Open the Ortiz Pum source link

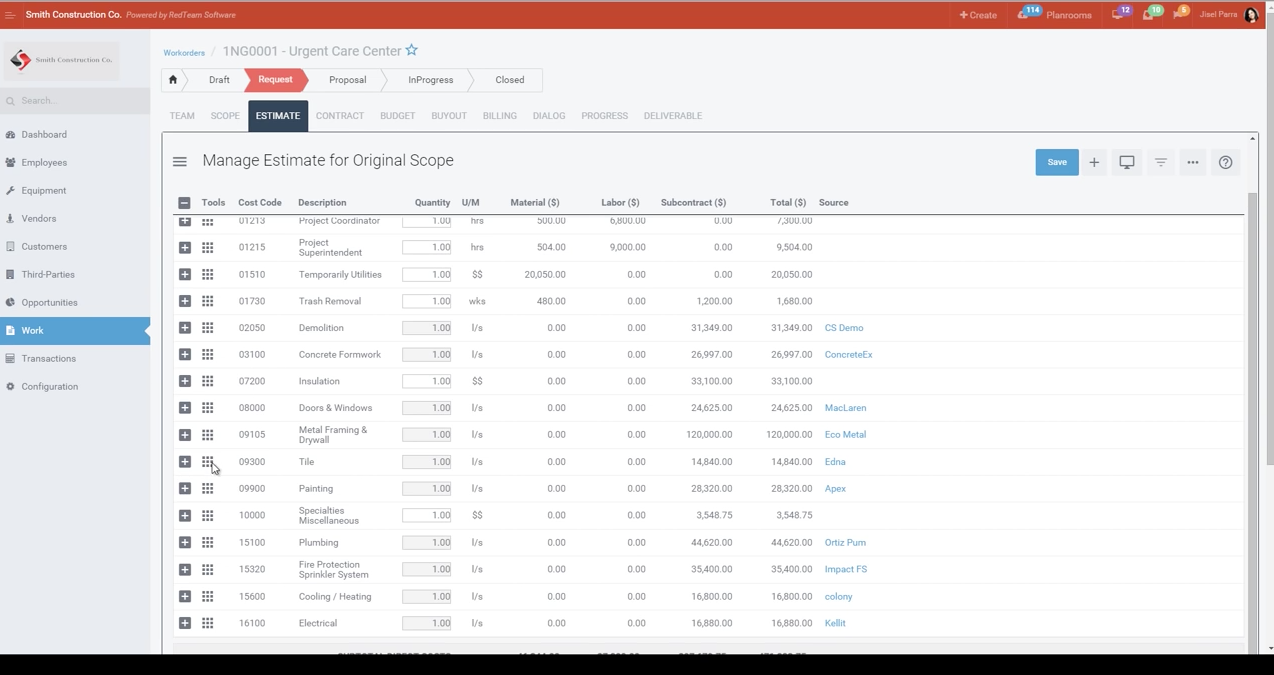pos(845,542)
